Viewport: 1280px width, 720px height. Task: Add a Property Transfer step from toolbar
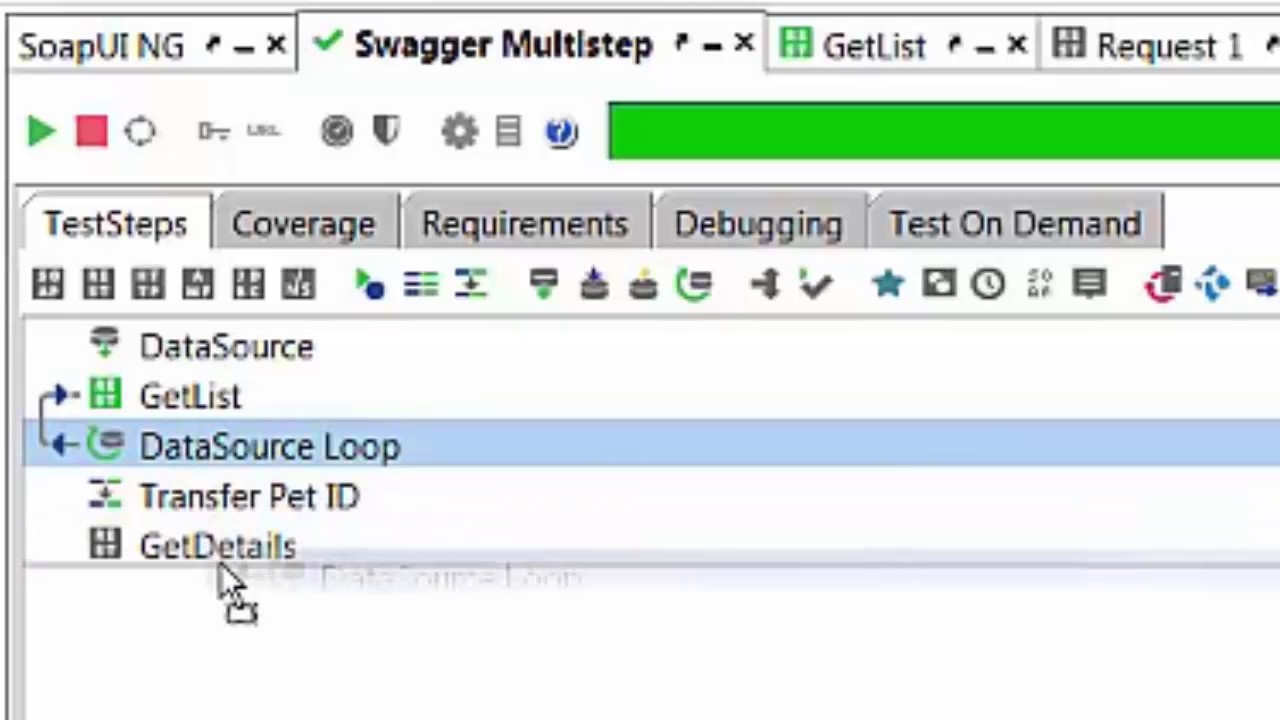[470, 285]
